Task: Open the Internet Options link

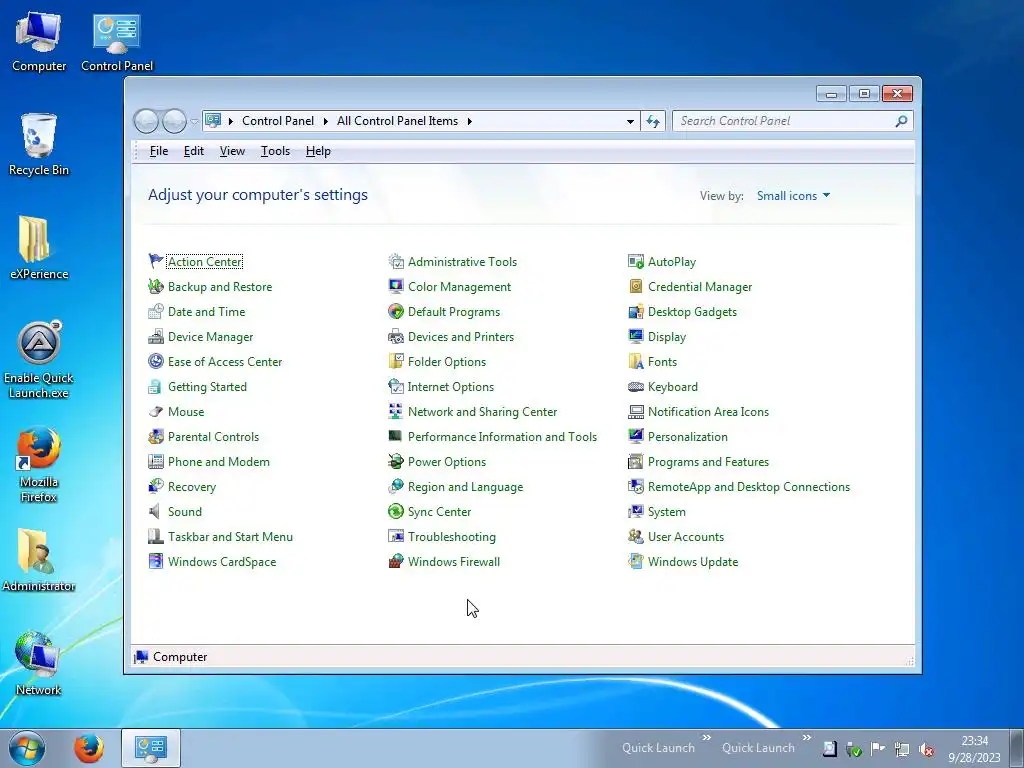Action: (x=451, y=387)
